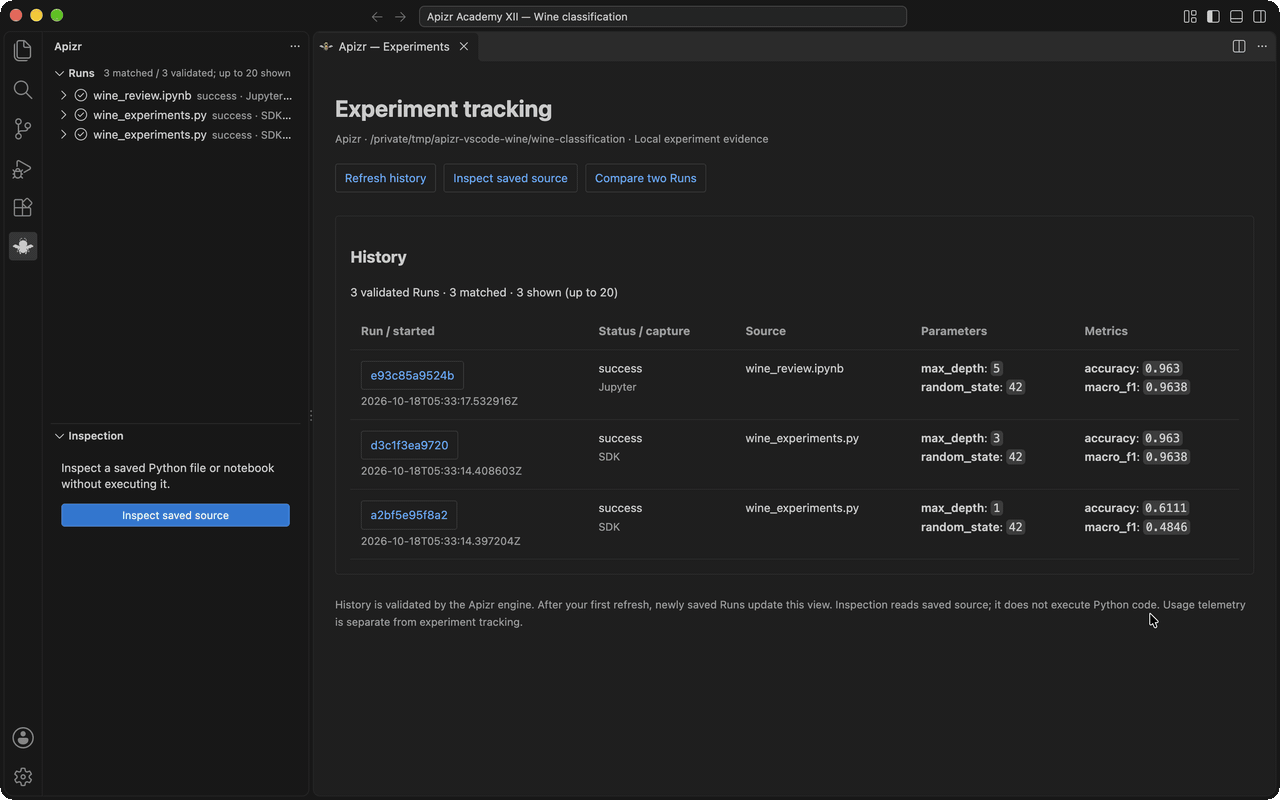This screenshot has width=1280, height=800.
Task: Open the Accounts icon in activity bar
Action: click(23, 738)
